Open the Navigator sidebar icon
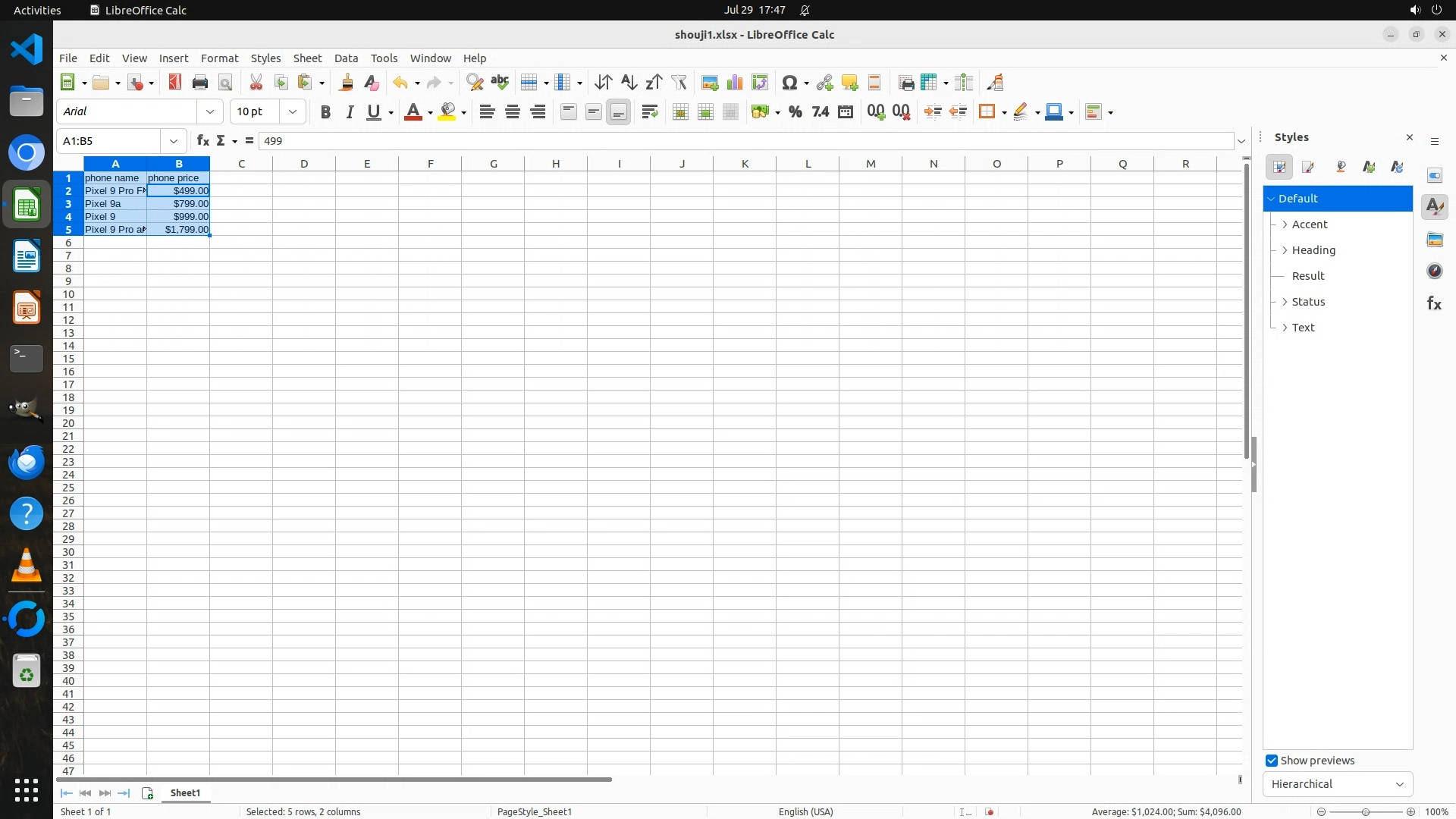The width and height of the screenshot is (1456, 819). coord(1434,271)
